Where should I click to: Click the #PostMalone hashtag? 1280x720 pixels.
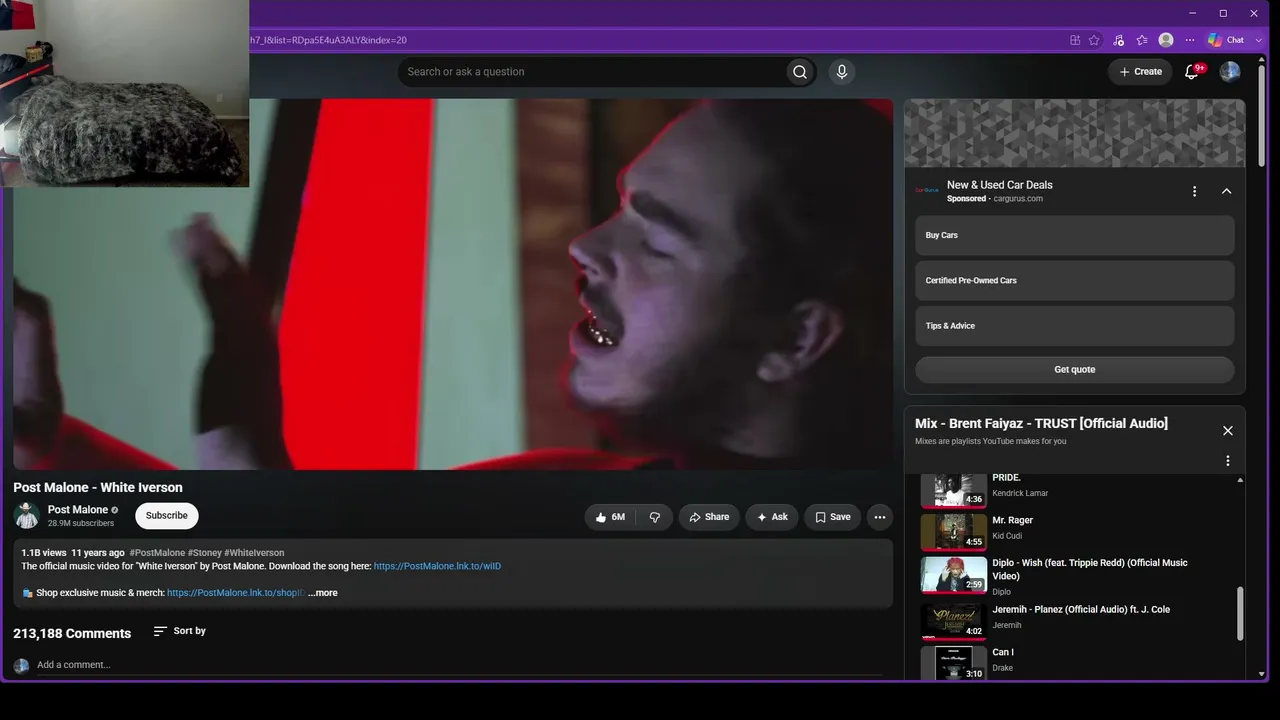click(157, 553)
